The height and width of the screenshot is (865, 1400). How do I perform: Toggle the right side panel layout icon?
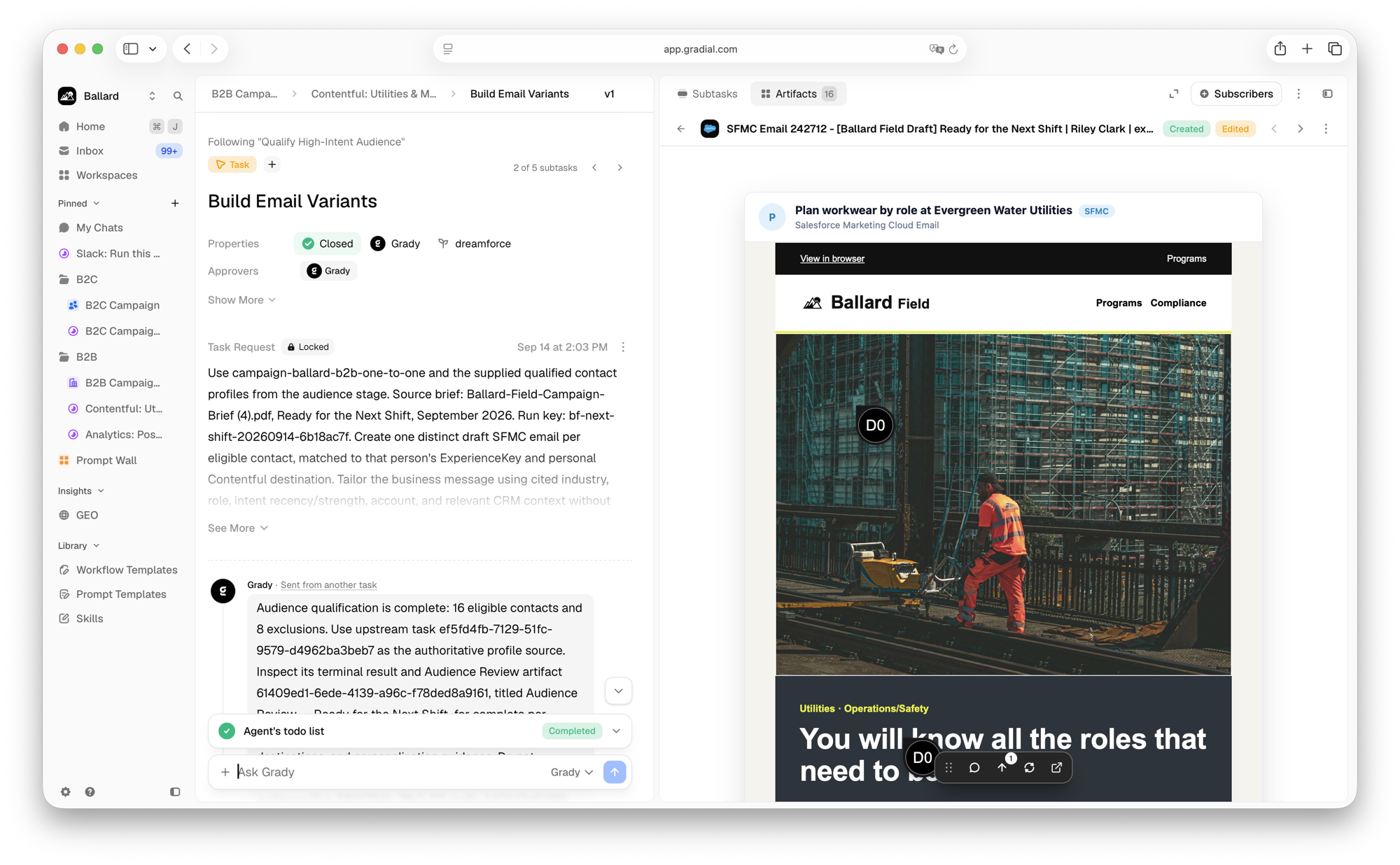tap(1327, 94)
